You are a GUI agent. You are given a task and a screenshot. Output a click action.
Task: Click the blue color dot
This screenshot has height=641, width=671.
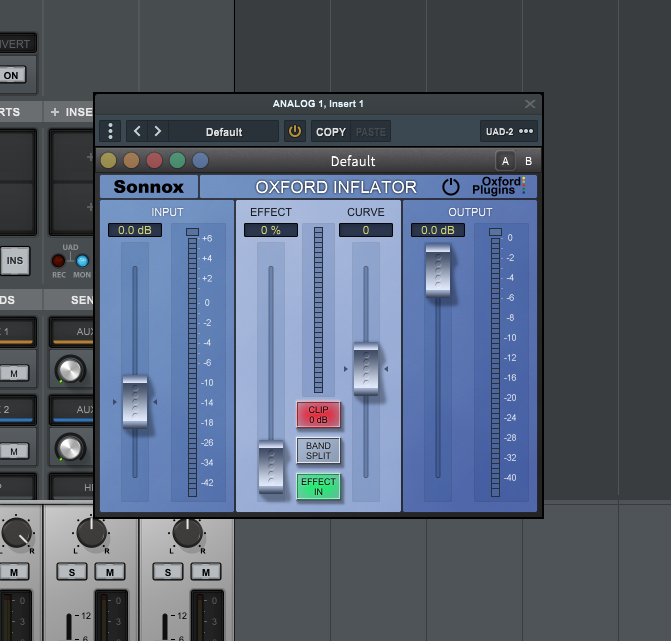coord(200,161)
